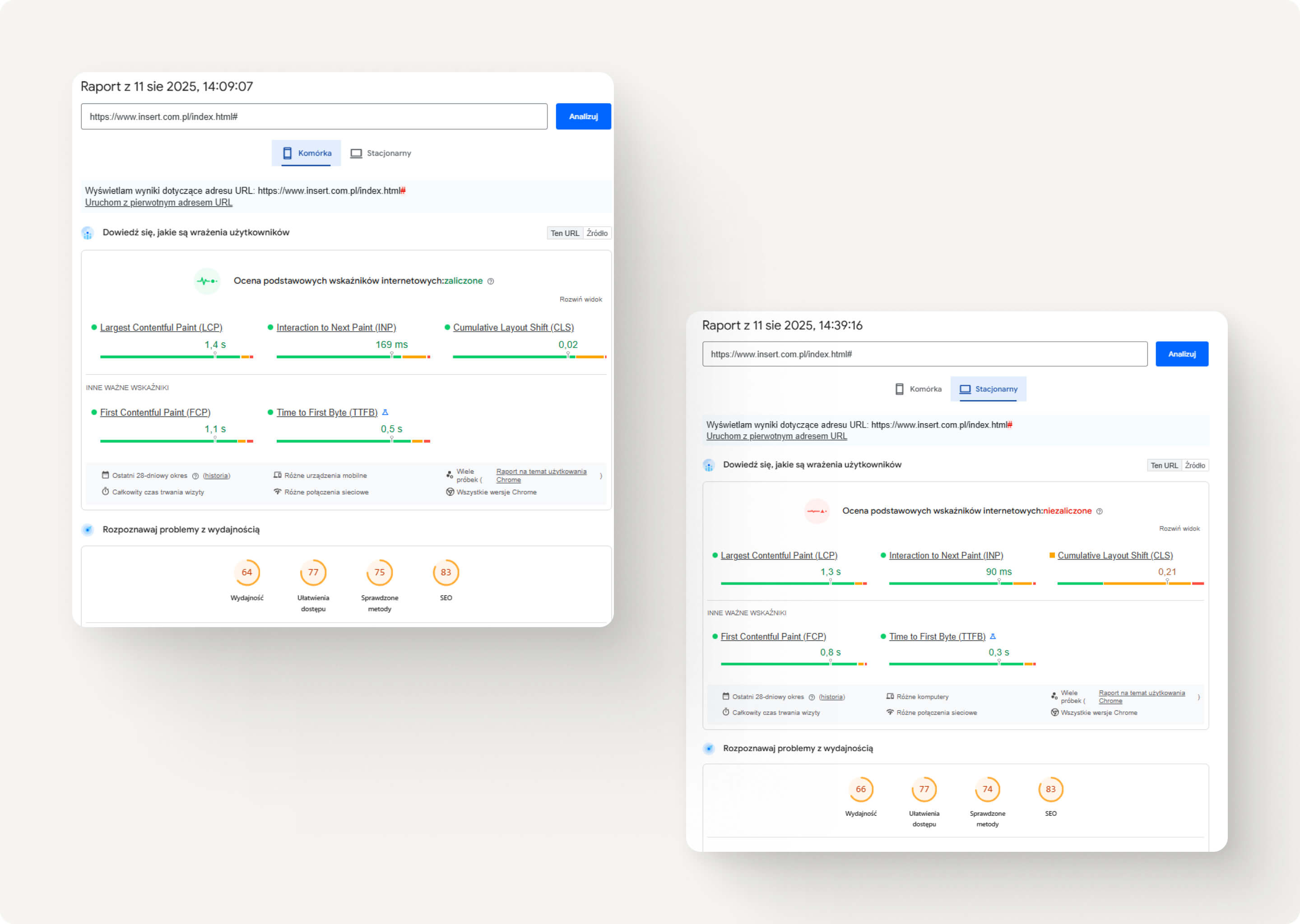
Task: Click wifi icon by 'Różne połączenia sieciowe', 14:39:16 report
Action: coord(890,712)
